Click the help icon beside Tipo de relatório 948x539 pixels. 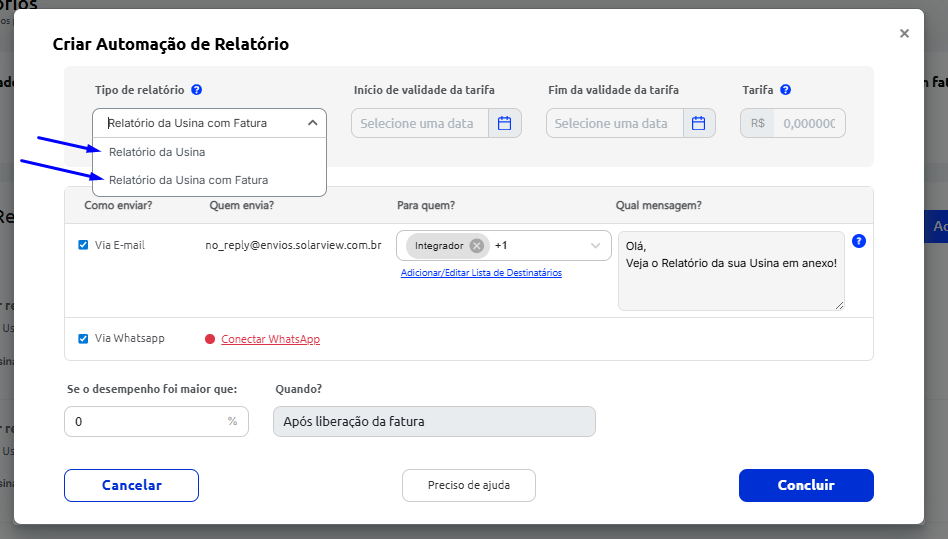[197, 90]
